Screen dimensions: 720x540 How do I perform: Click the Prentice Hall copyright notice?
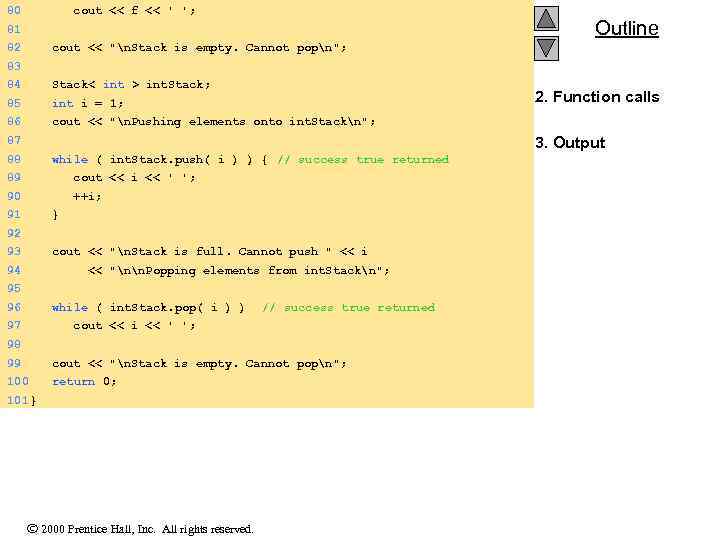point(140,529)
